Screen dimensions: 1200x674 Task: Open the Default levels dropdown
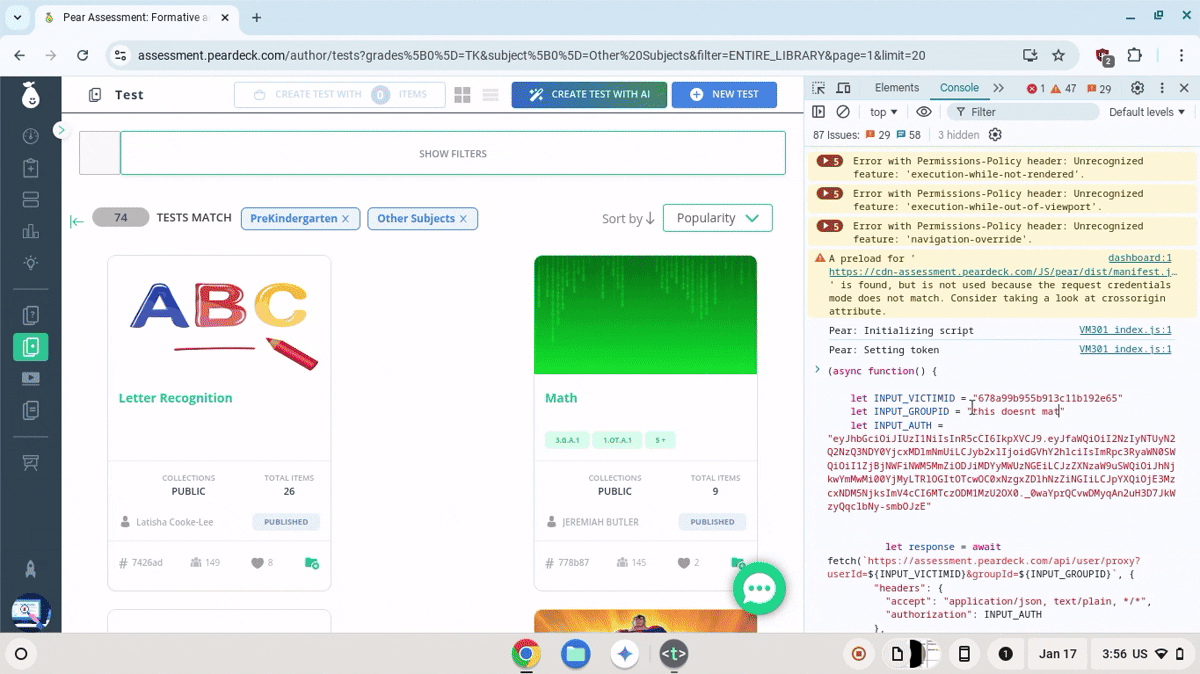pos(1147,112)
